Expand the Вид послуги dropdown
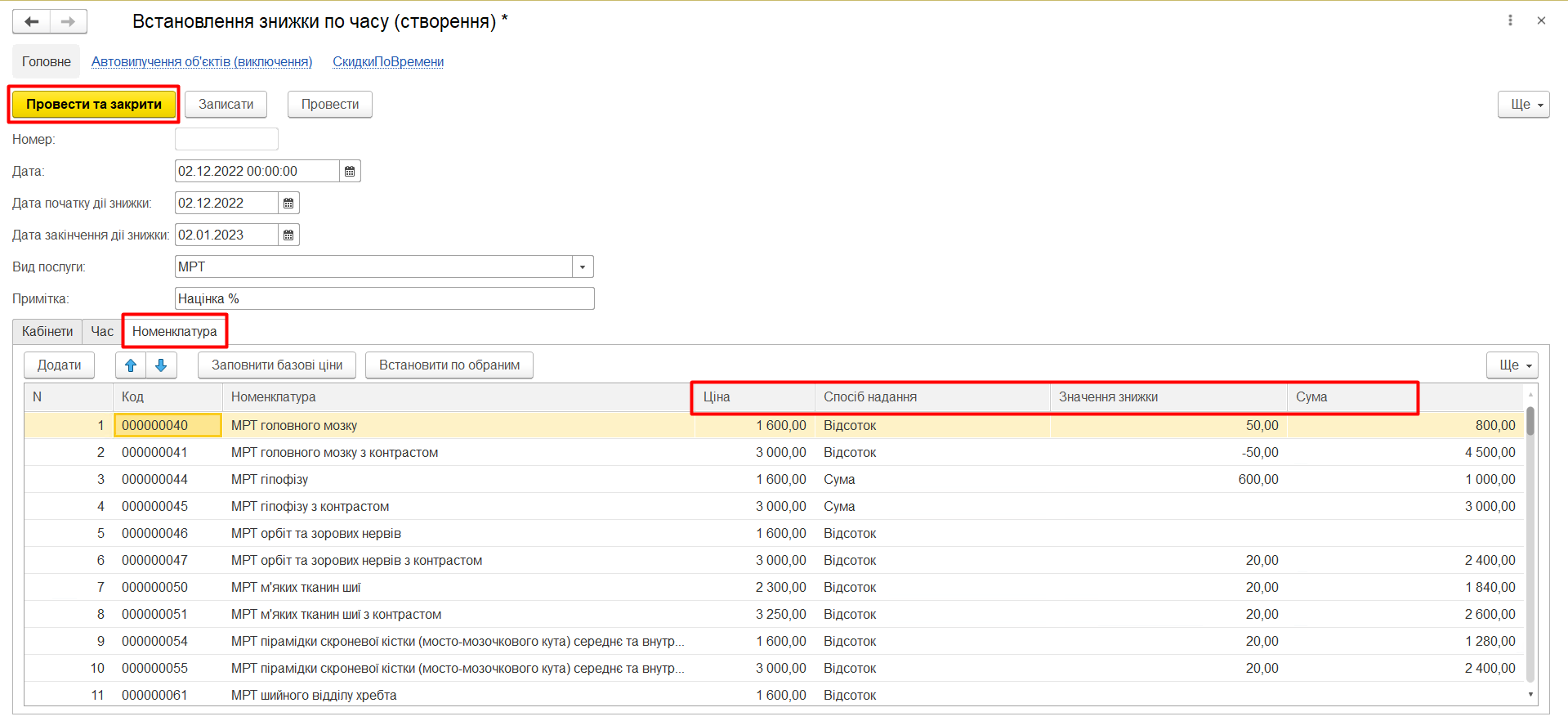Image resolution: width=1568 pixels, height=721 pixels. point(583,266)
